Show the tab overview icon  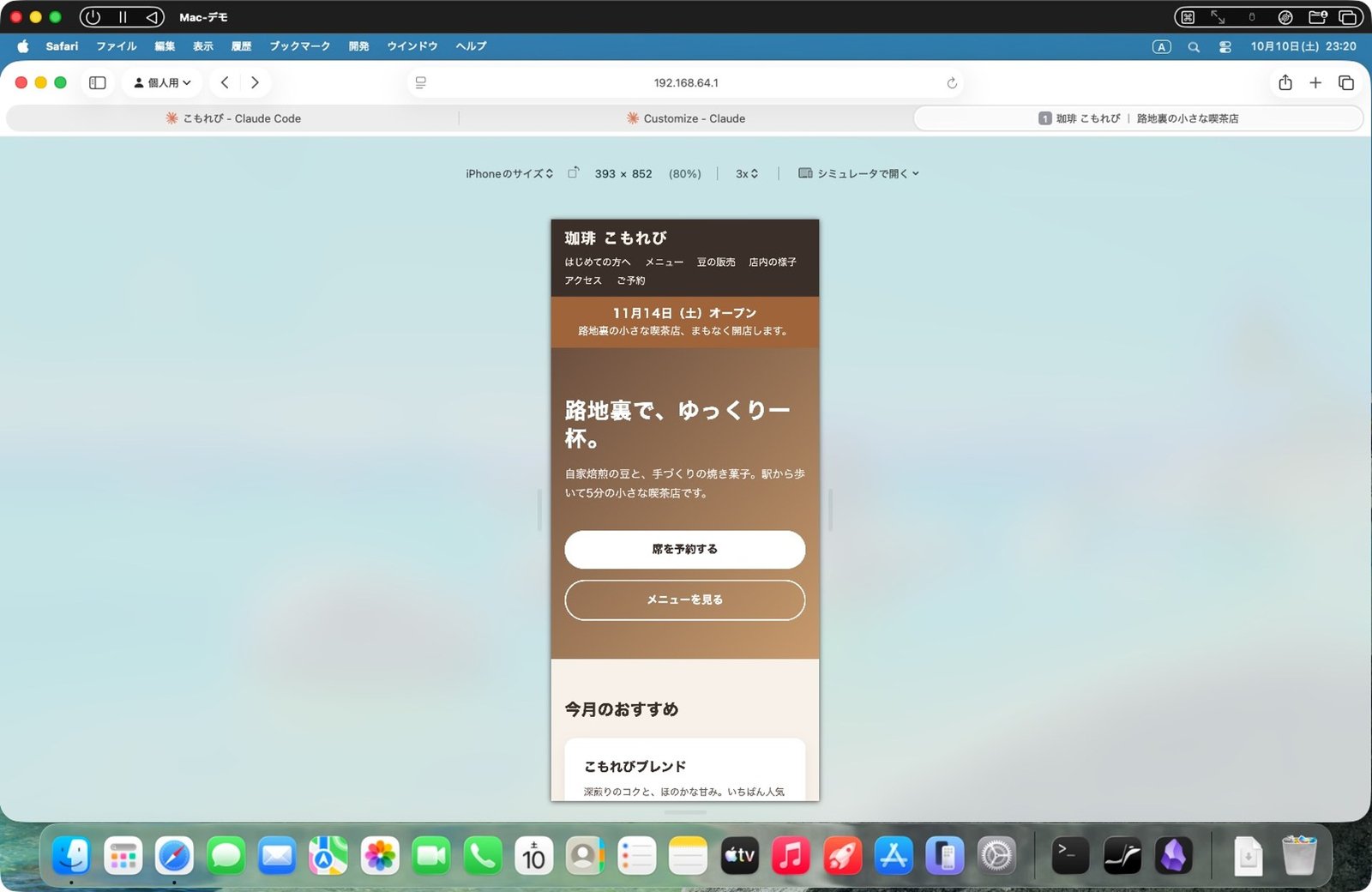pyautogui.click(x=1346, y=83)
